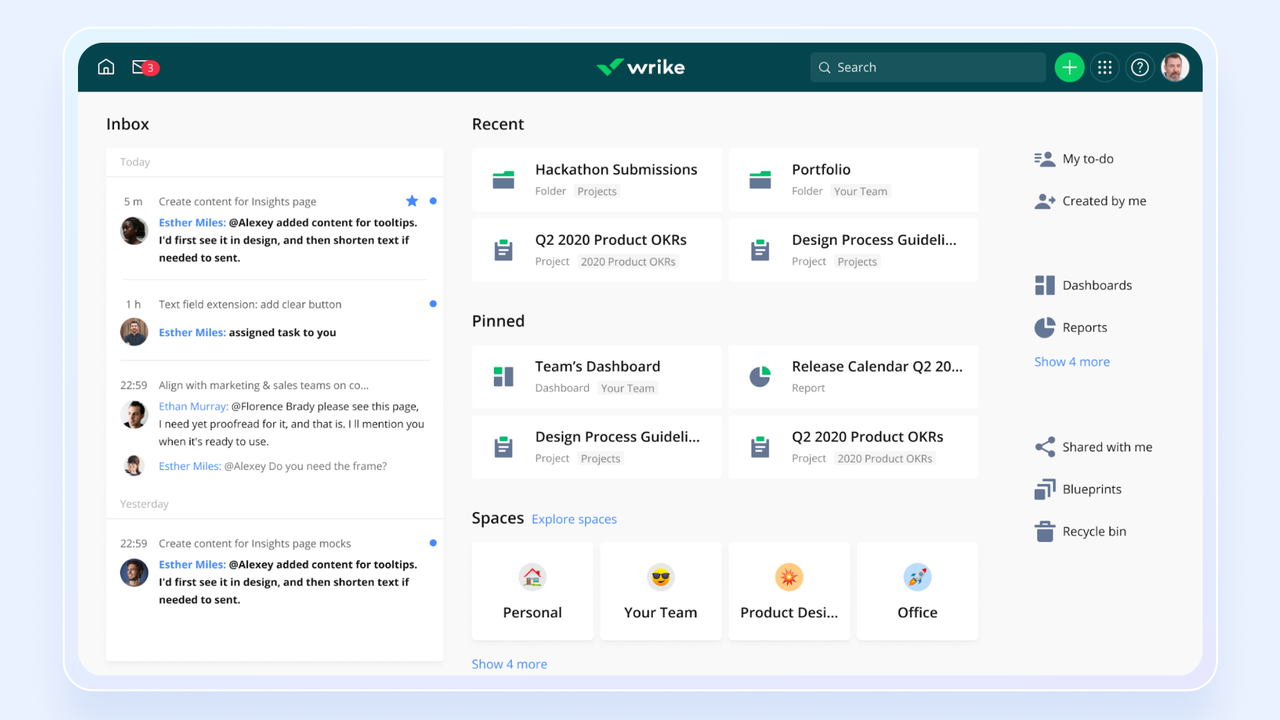Open Dashboards from sidebar
This screenshot has width=1280, height=720.
(1083, 285)
